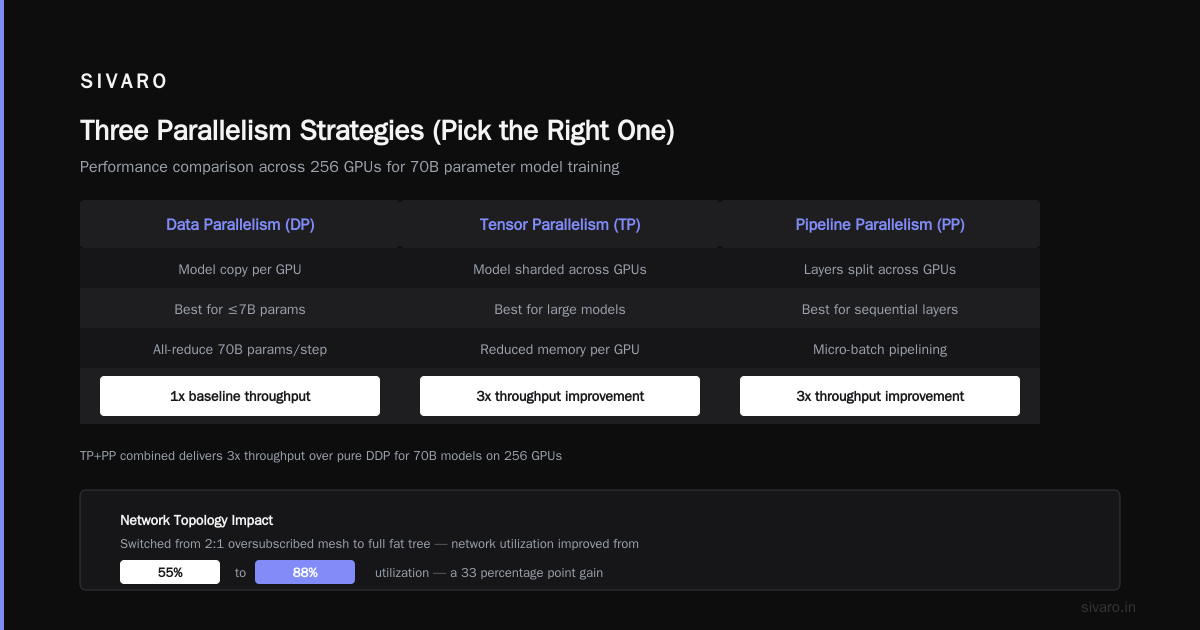The image size is (1200, 630).
Task: Click Pipeline Parallelism 3x throughput improvement box
Action: [x=880, y=396]
